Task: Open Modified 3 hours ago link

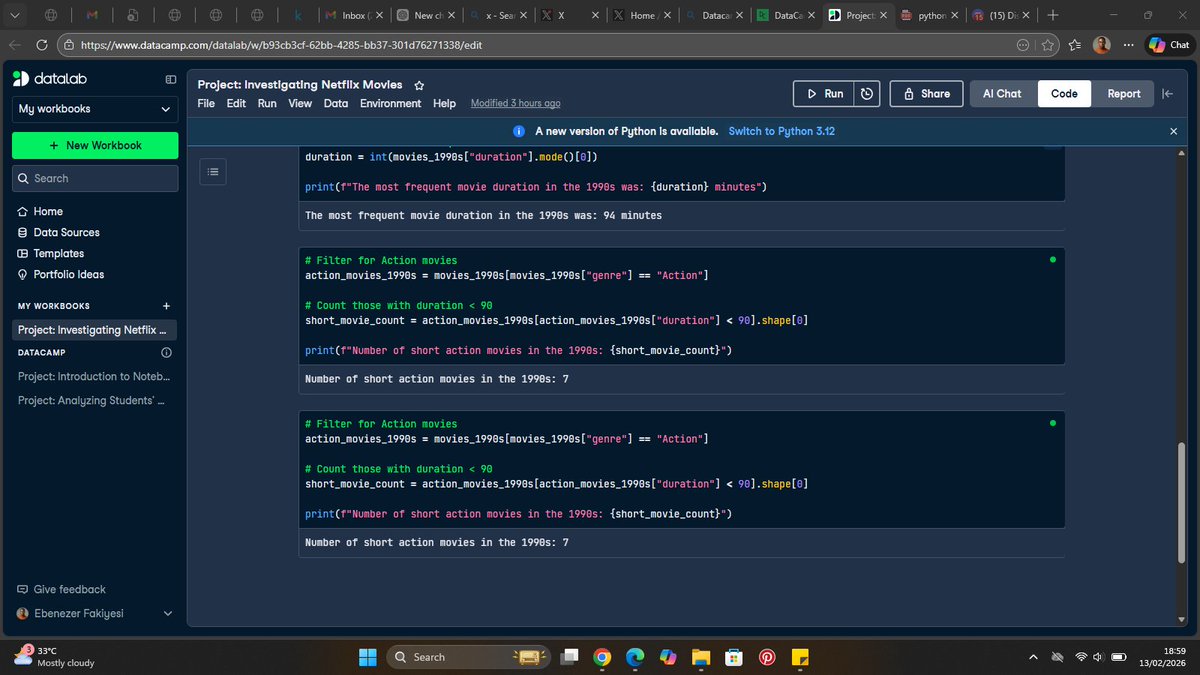Action: pos(515,103)
